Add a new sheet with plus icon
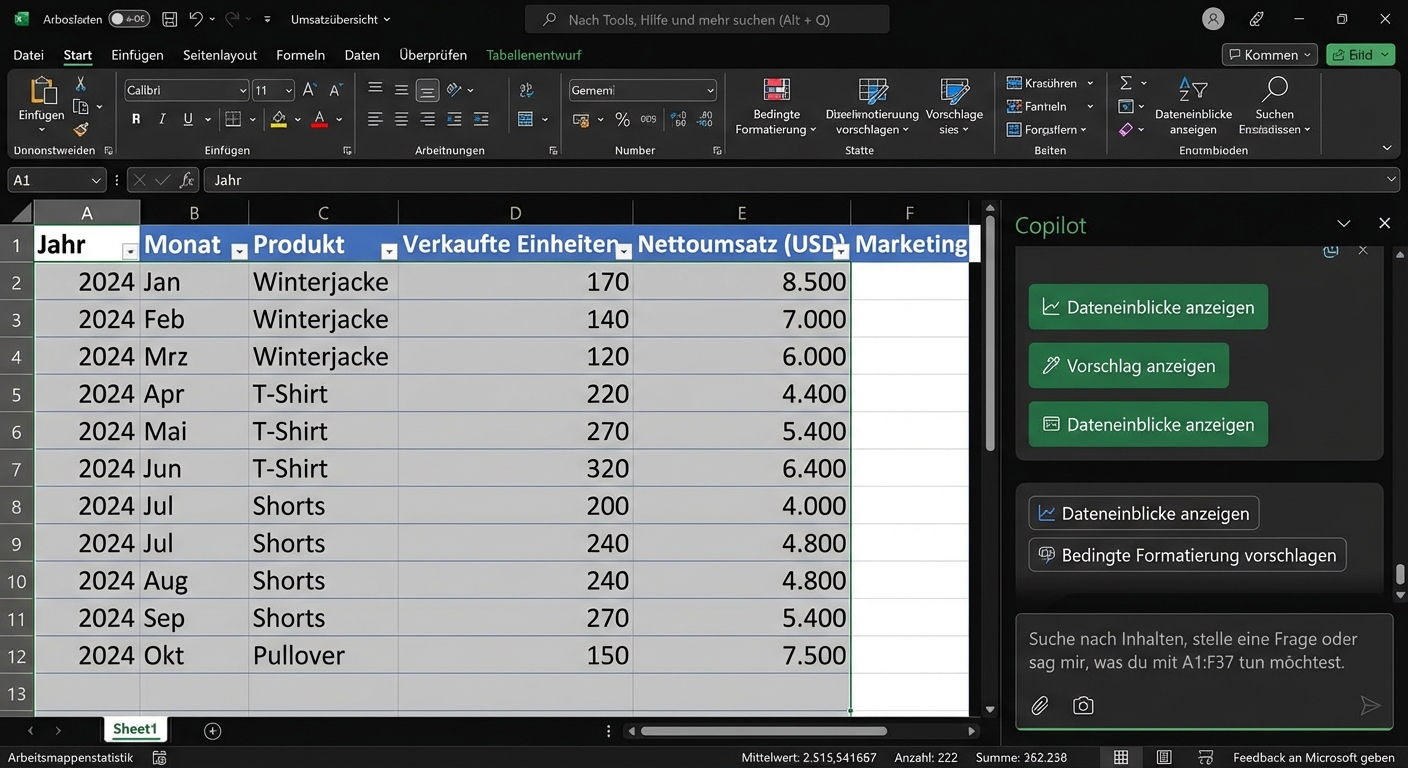1408x768 pixels. tap(212, 731)
